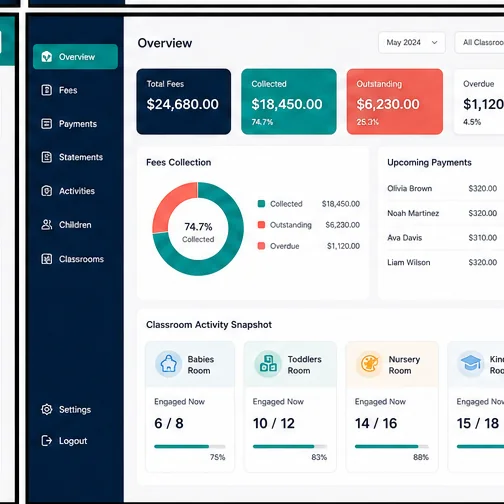Click the Babies Room 75% progress bar
504x504 pixels.
tap(190, 446)
